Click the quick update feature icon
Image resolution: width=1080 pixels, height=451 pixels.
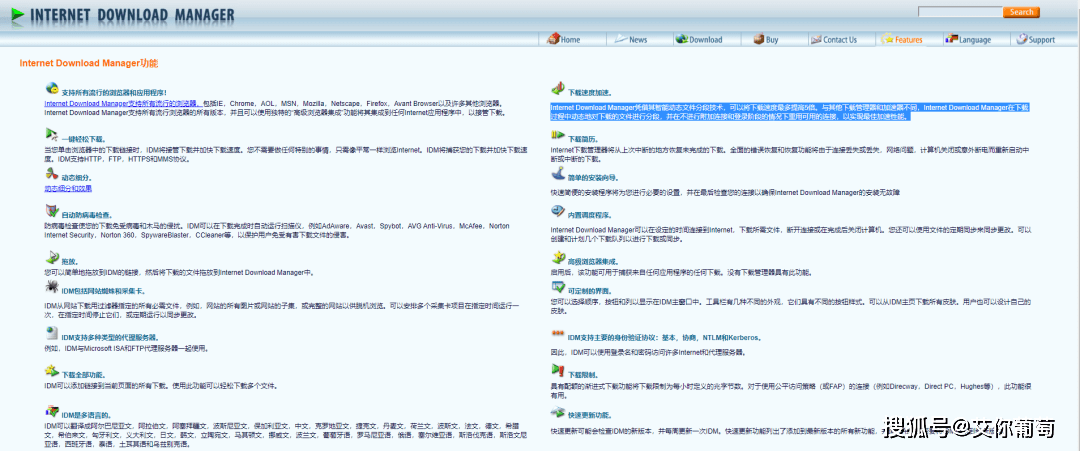pos(557,412)
